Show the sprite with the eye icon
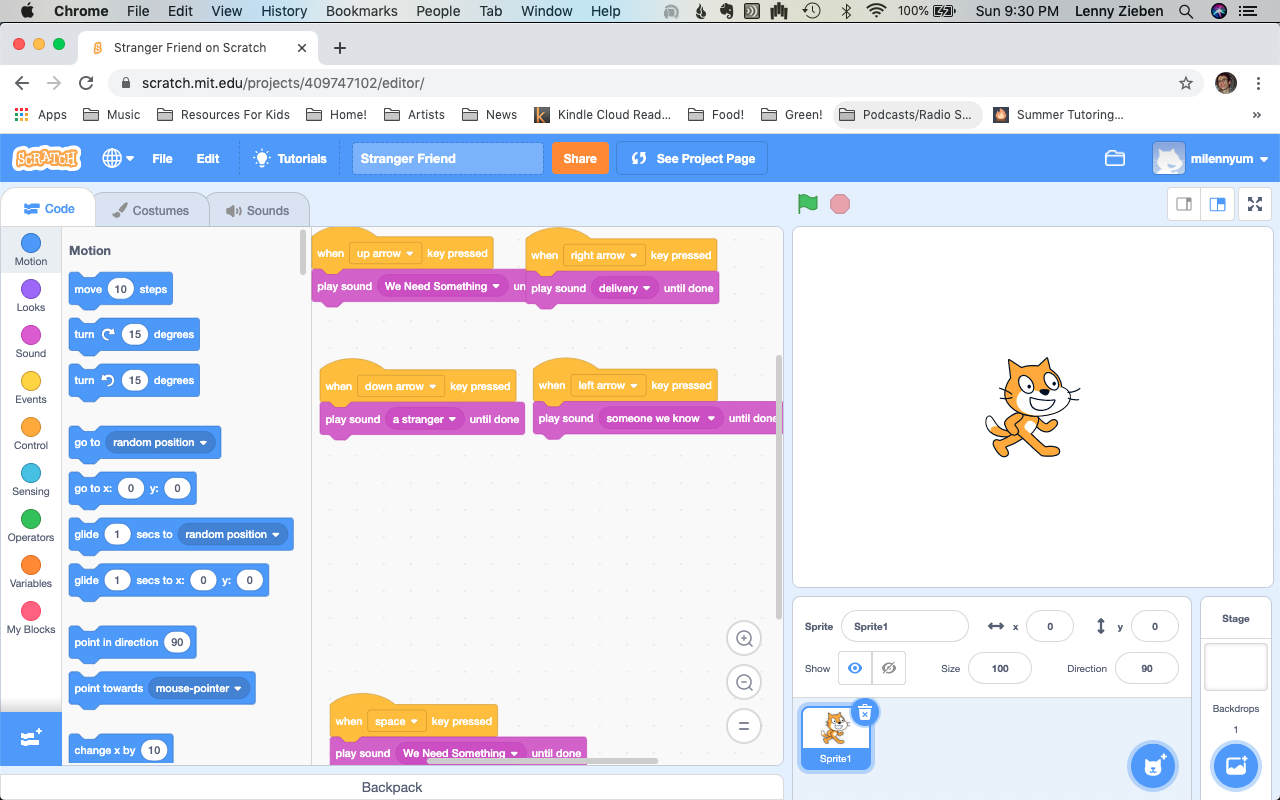1280x800 pixels. [855, 668]
